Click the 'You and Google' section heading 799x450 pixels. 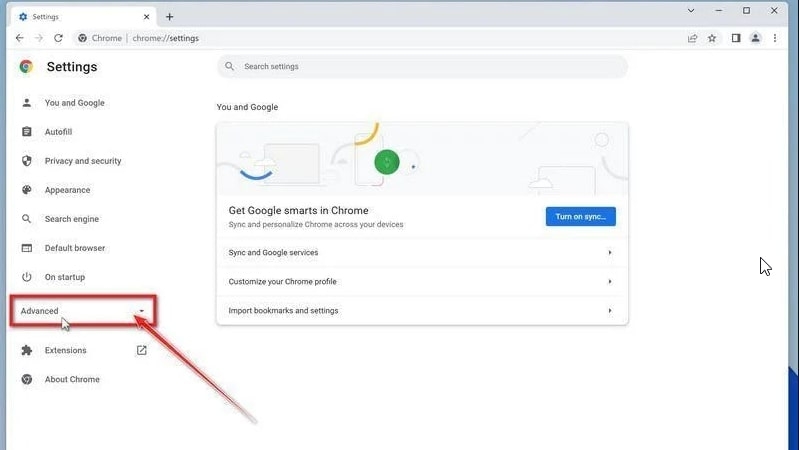click(x=247, y=107)
